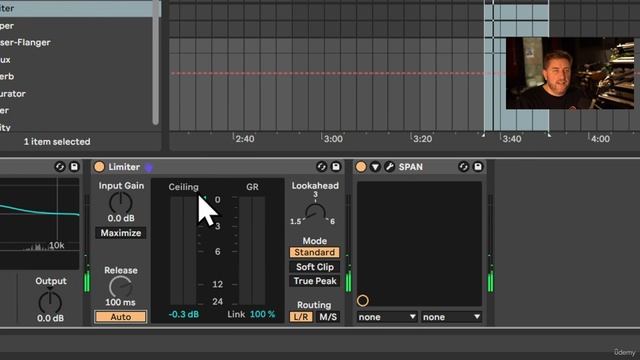Set routing to M/S
The height and width of the screenshot is (360, 640).
pyautogui.click(x=328, y=317)
